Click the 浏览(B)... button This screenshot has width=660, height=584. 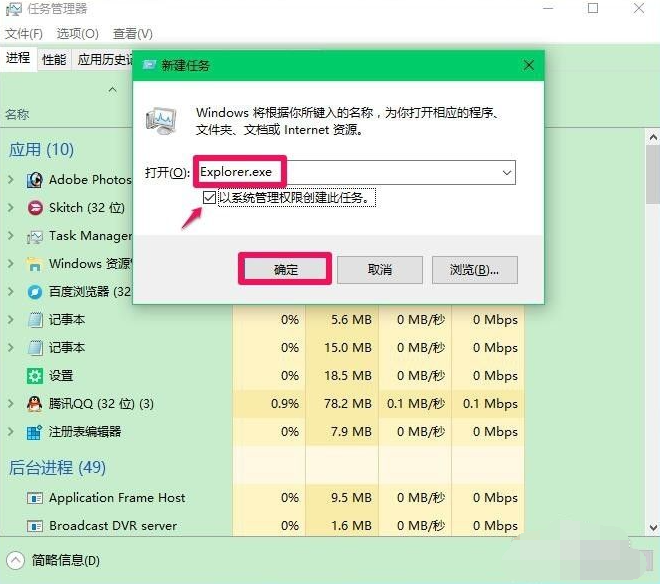474,269
